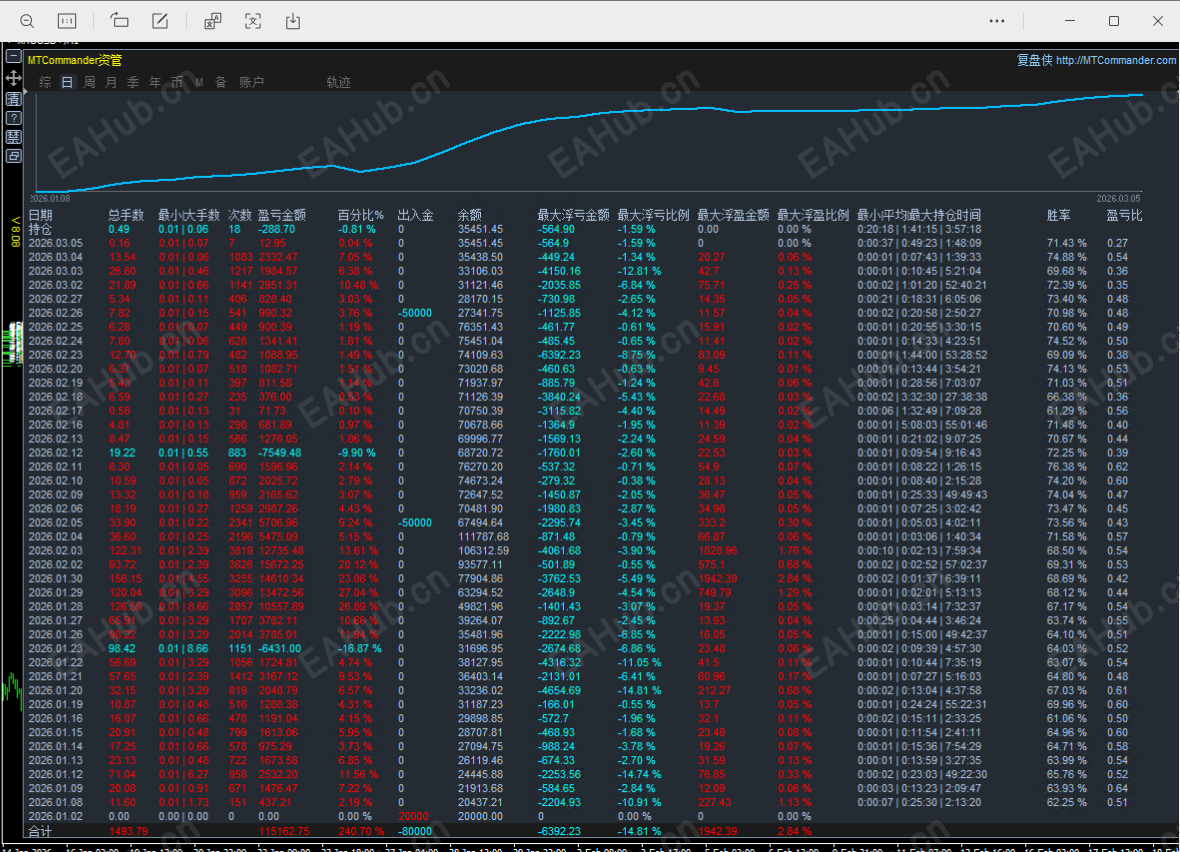Click the 清 clear button on the left strip
Screen dimensions: 1180x852
point(13,99)
